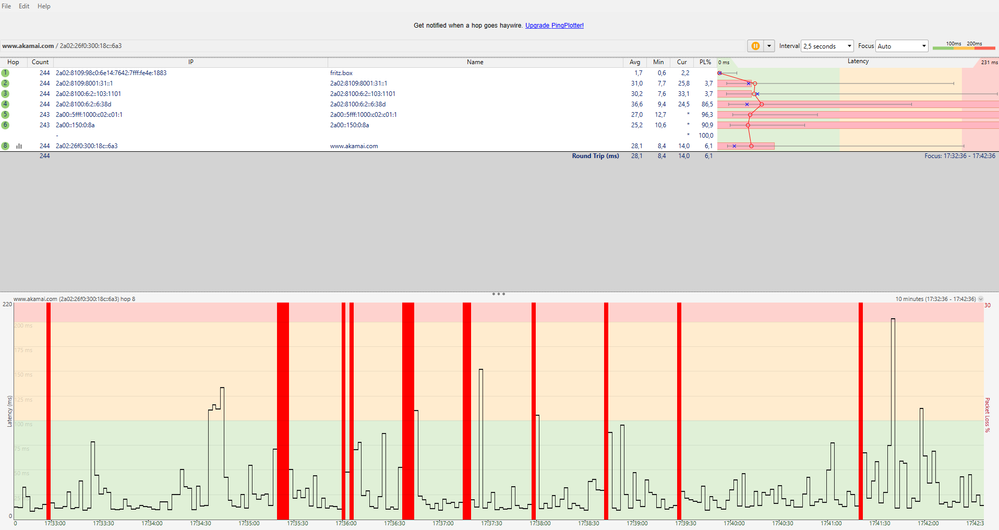Open the Edit menu

click(x=24, y=6)
